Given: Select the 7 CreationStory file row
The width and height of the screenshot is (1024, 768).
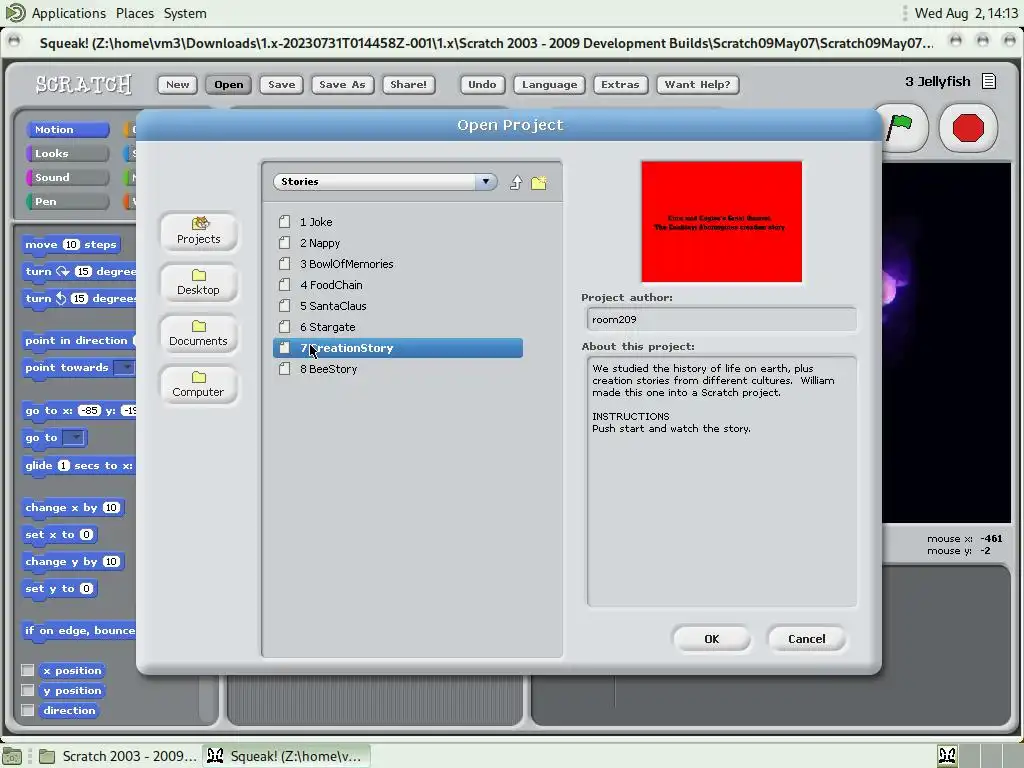Looking at the screenshot, I should (398, 348).
